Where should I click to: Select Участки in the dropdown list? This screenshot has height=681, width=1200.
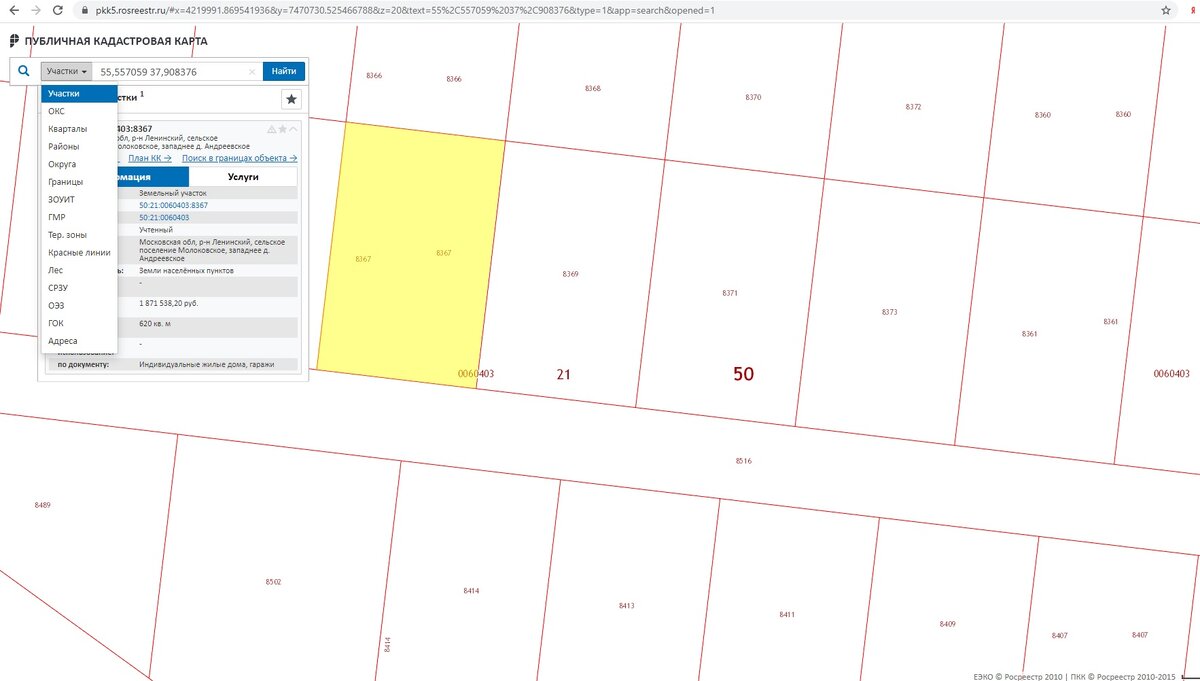pos(79,94)
